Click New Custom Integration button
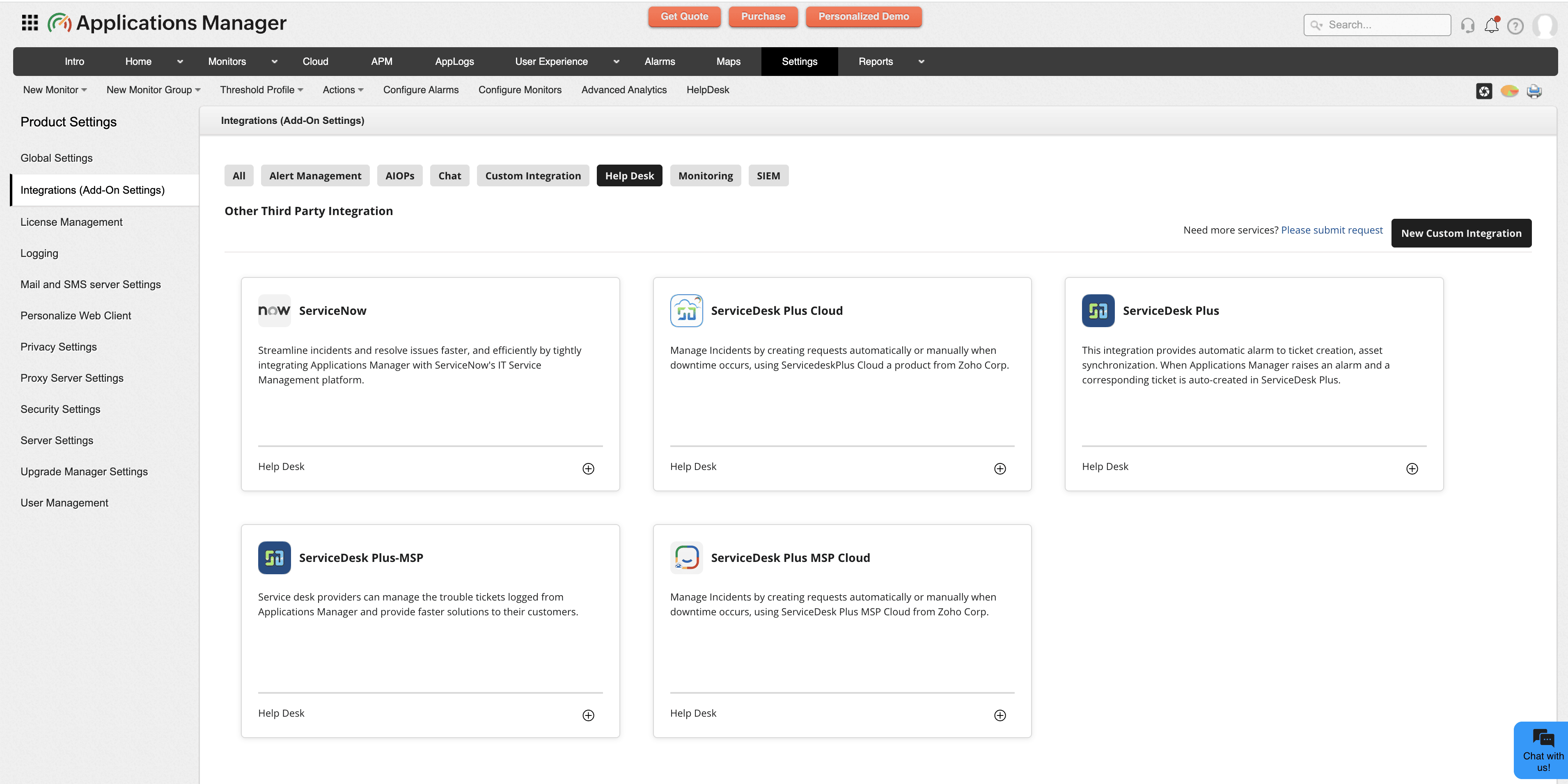 coord(1461,233)
